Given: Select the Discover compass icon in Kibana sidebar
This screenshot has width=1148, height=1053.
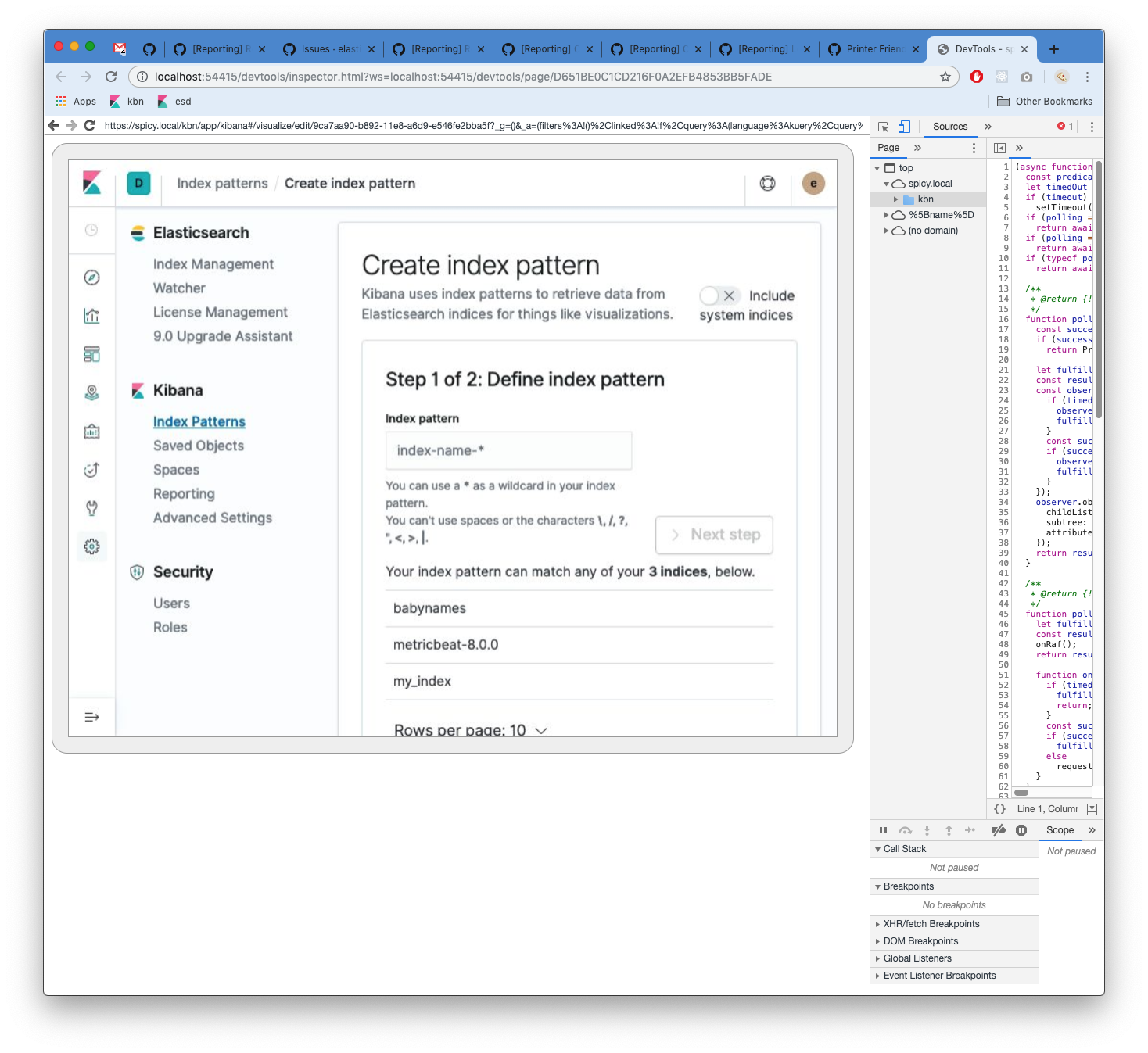Looking at the screenshot, I should 92,278.
